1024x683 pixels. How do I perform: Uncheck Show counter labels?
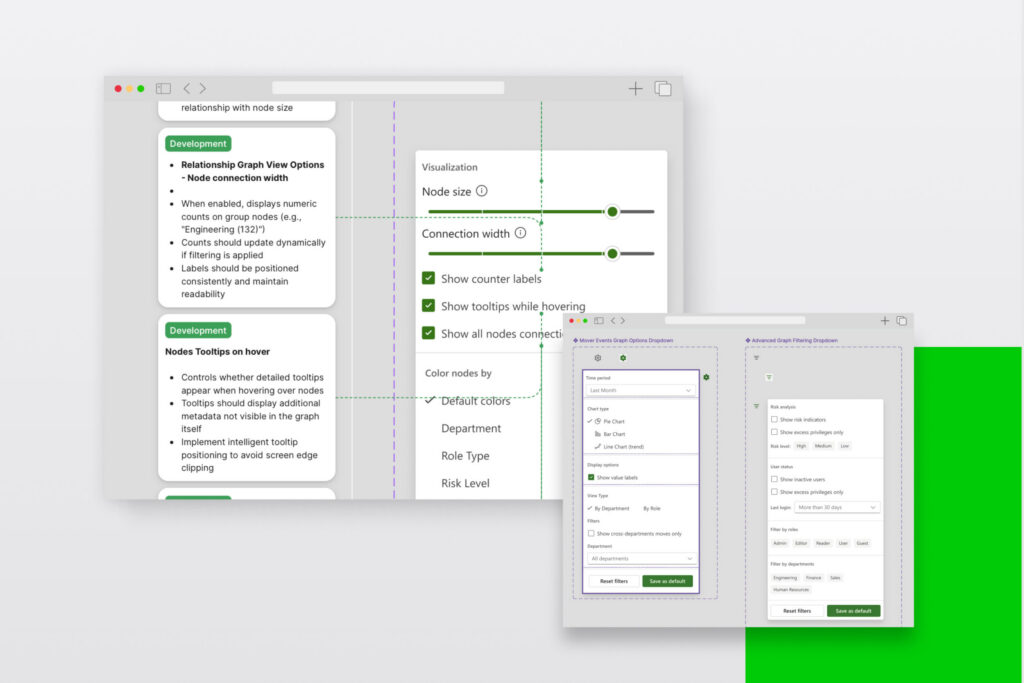[x=428, y=278]
